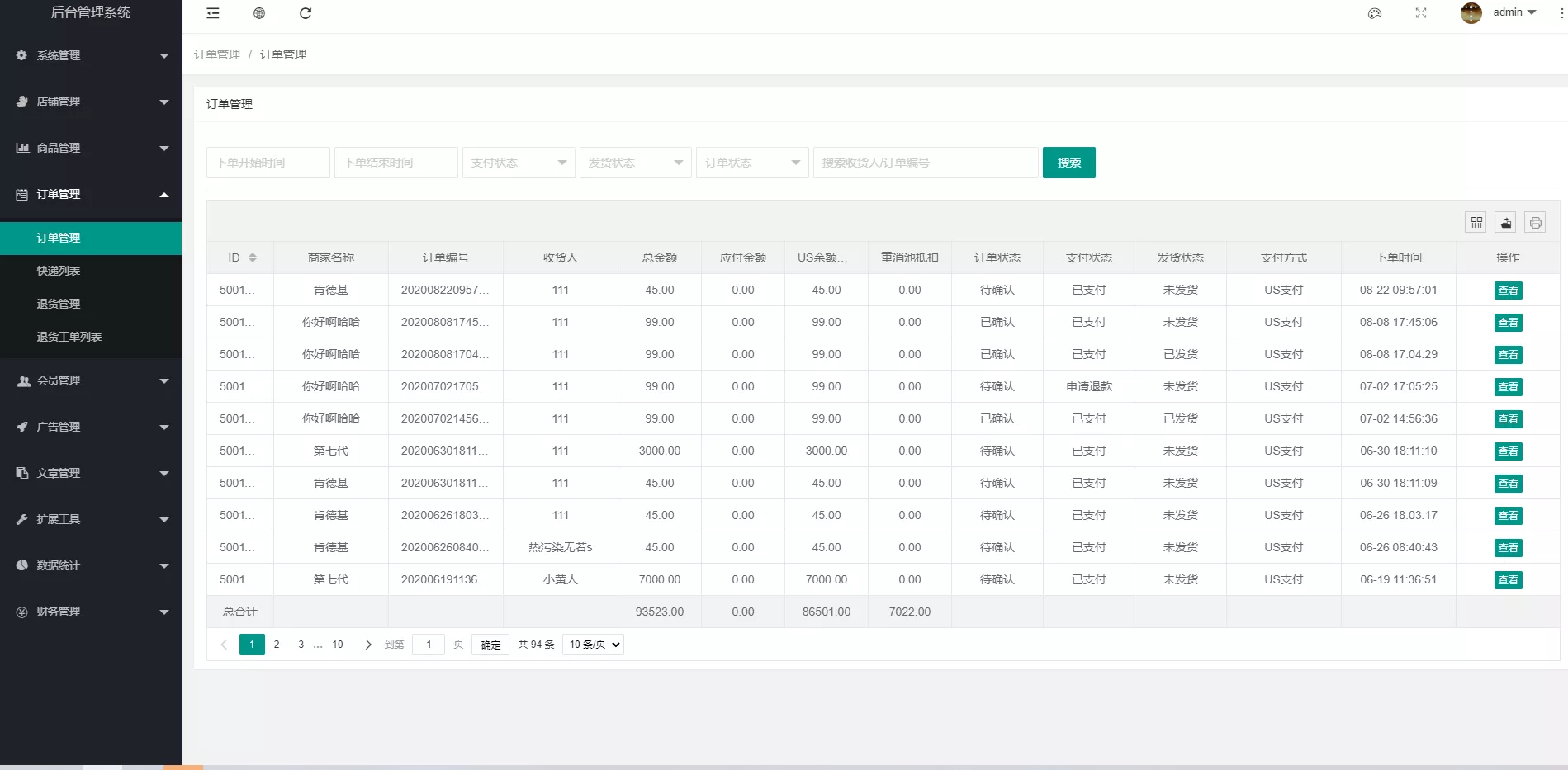Click the 搜索 search button

click(1068, 163)
